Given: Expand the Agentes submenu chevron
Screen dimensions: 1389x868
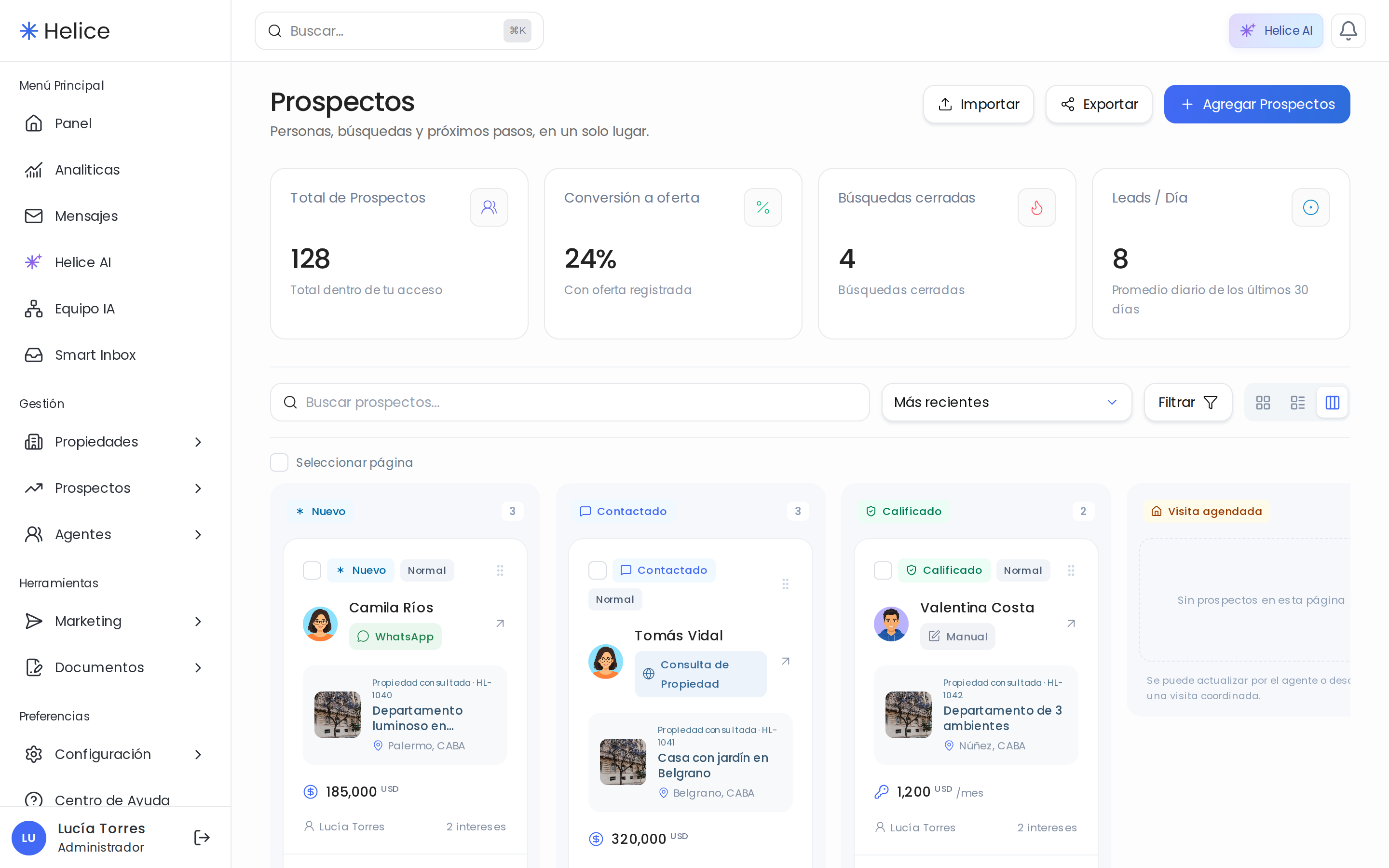Looking at the screenshot, I should (198, 534).
